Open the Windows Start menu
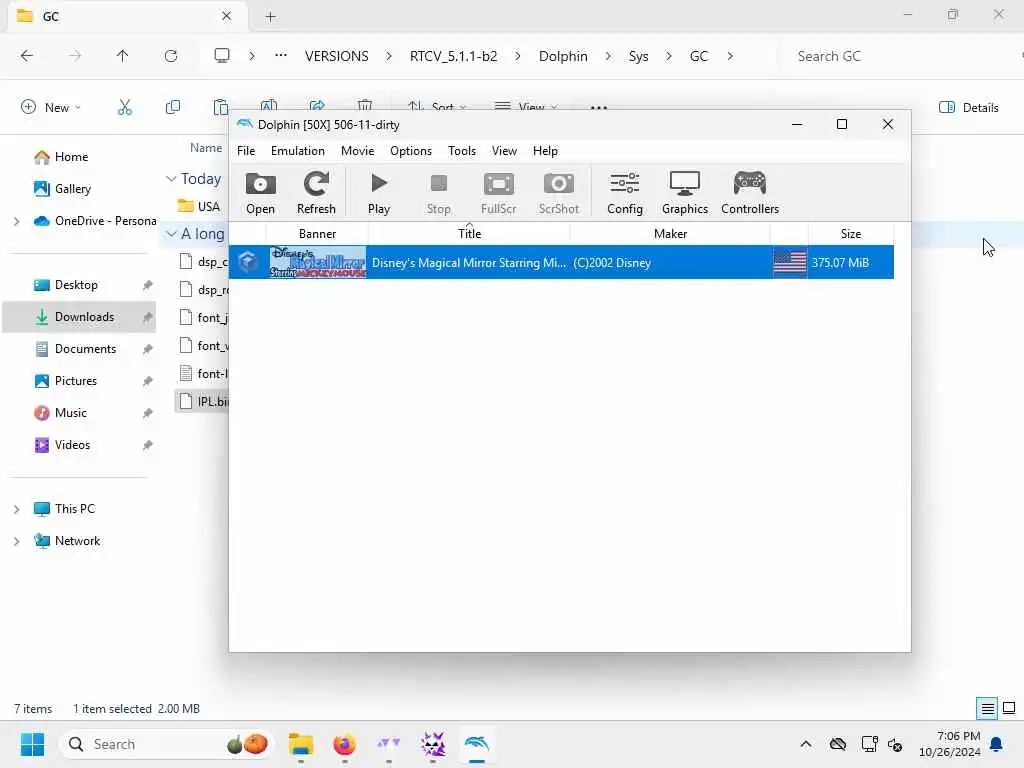 click(x=32, y=744)
